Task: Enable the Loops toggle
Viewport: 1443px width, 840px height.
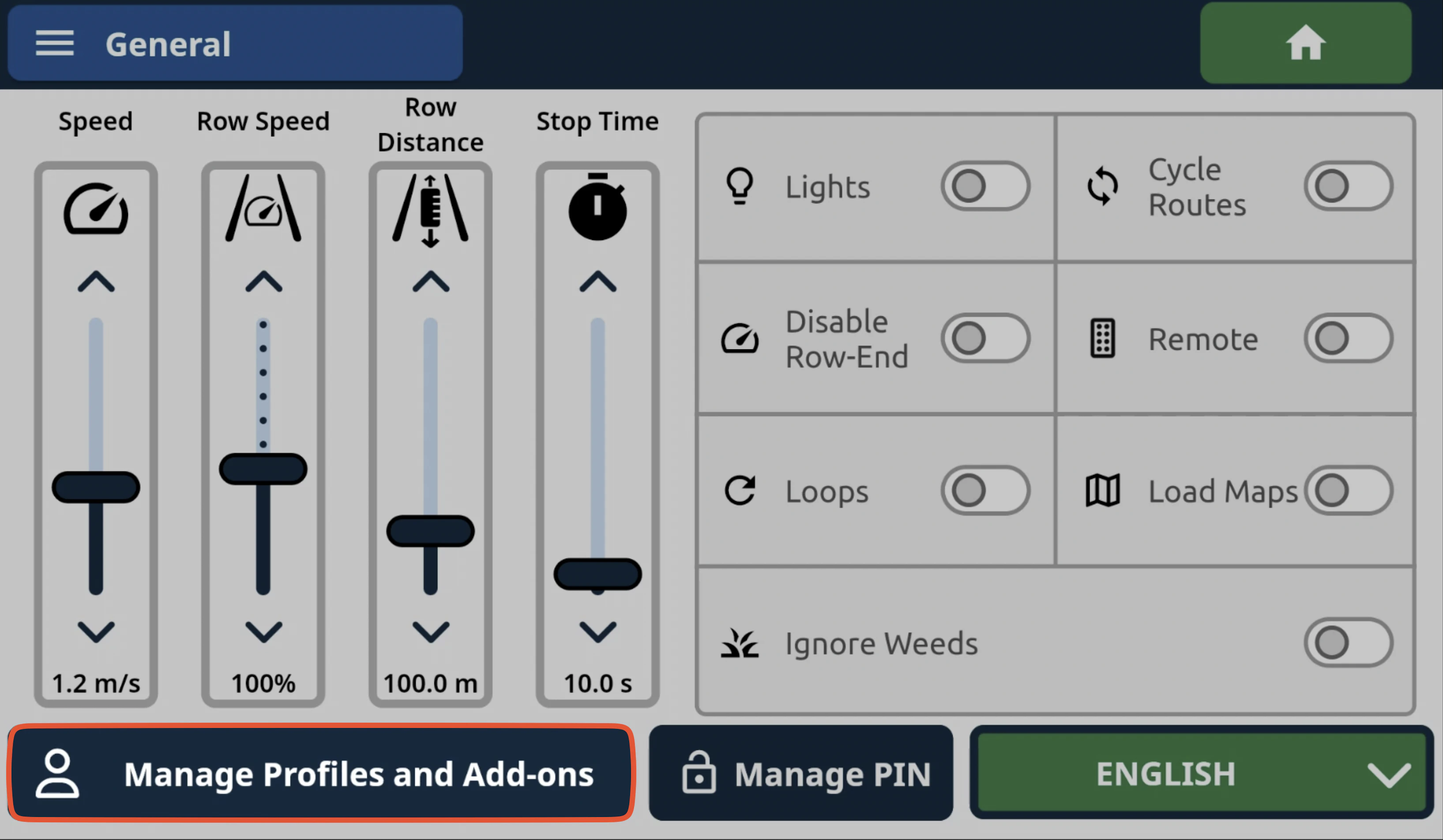Action: point(986,491)
